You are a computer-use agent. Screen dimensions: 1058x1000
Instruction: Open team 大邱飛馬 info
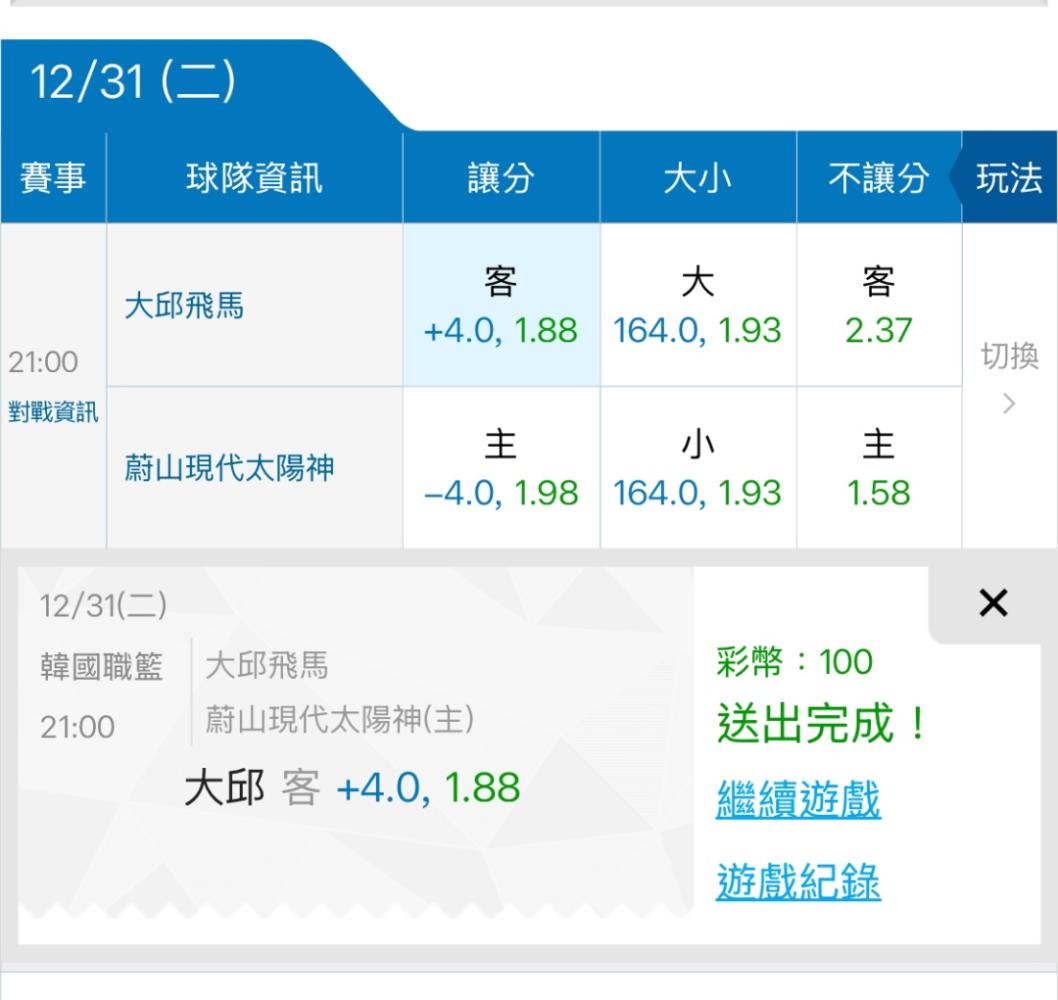[x=184, y=305]
